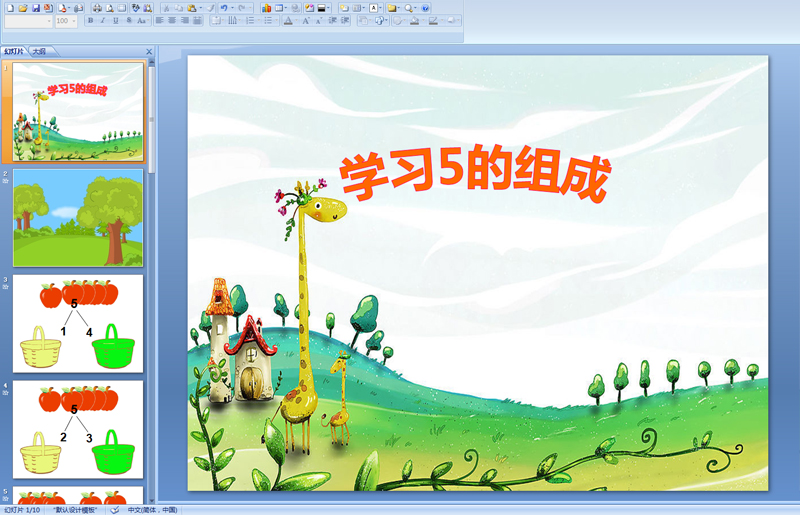
Task: Expand the undo history dropdown arrow
Action: pos(232,8)
